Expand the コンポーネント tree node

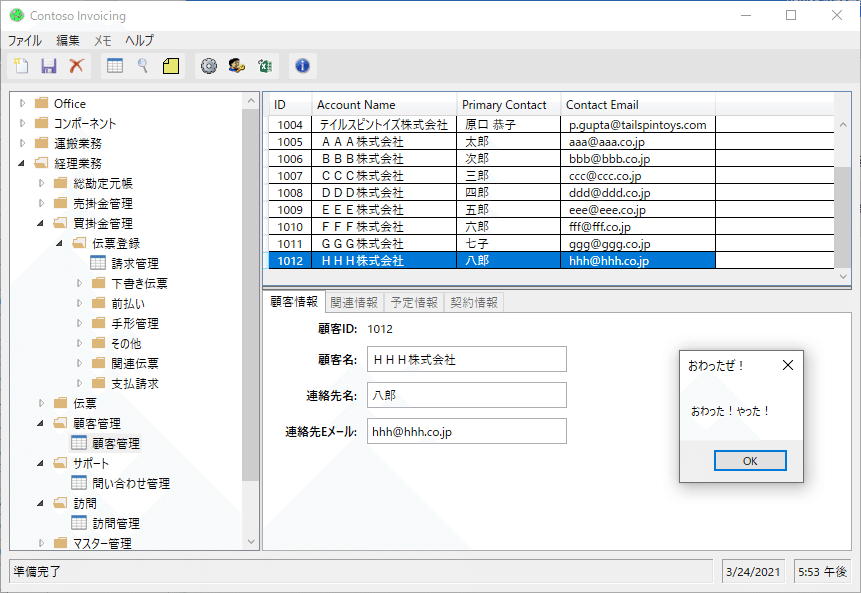pos(23,123)
